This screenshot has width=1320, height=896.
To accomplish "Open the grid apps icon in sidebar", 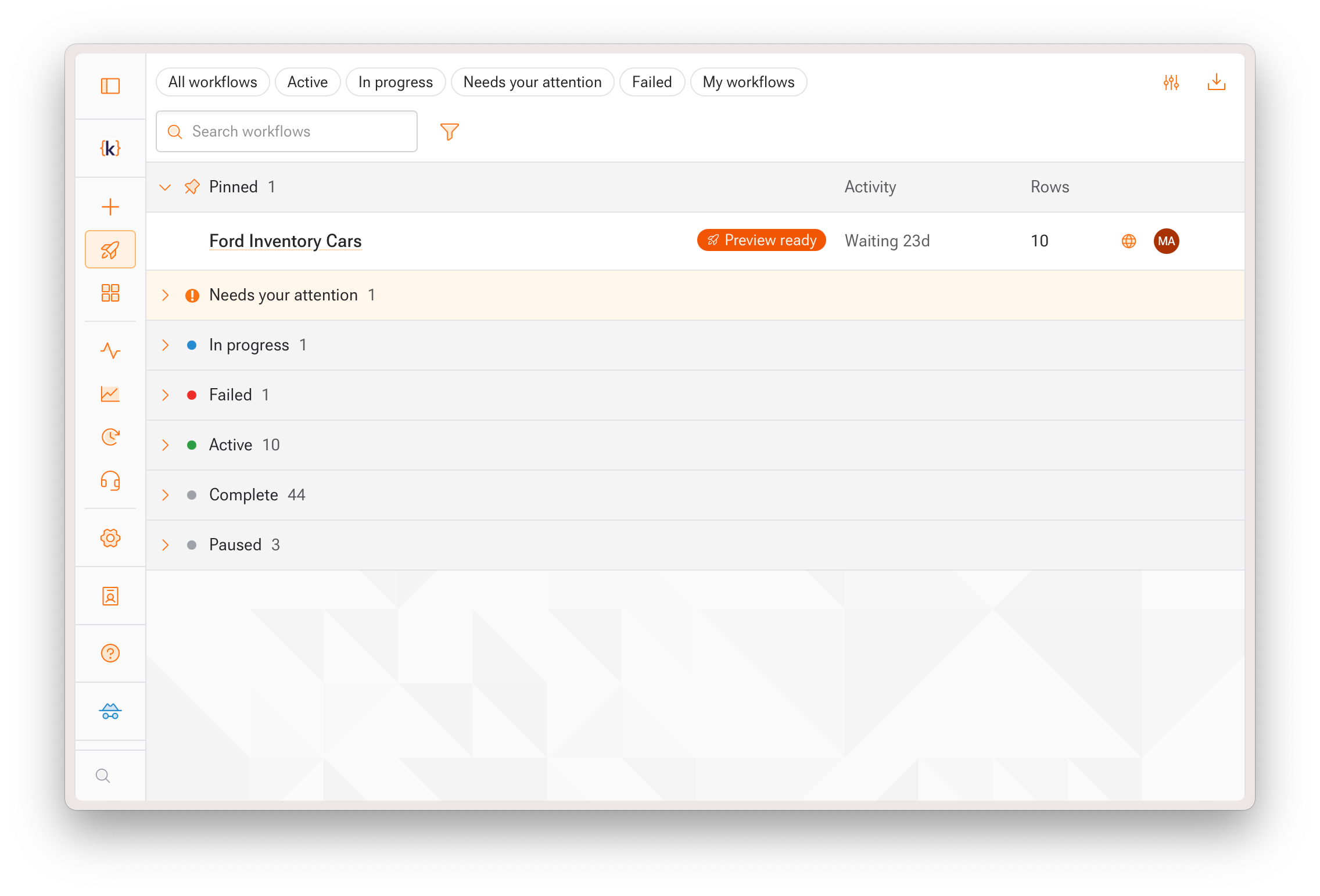I will tap(110, 293).
